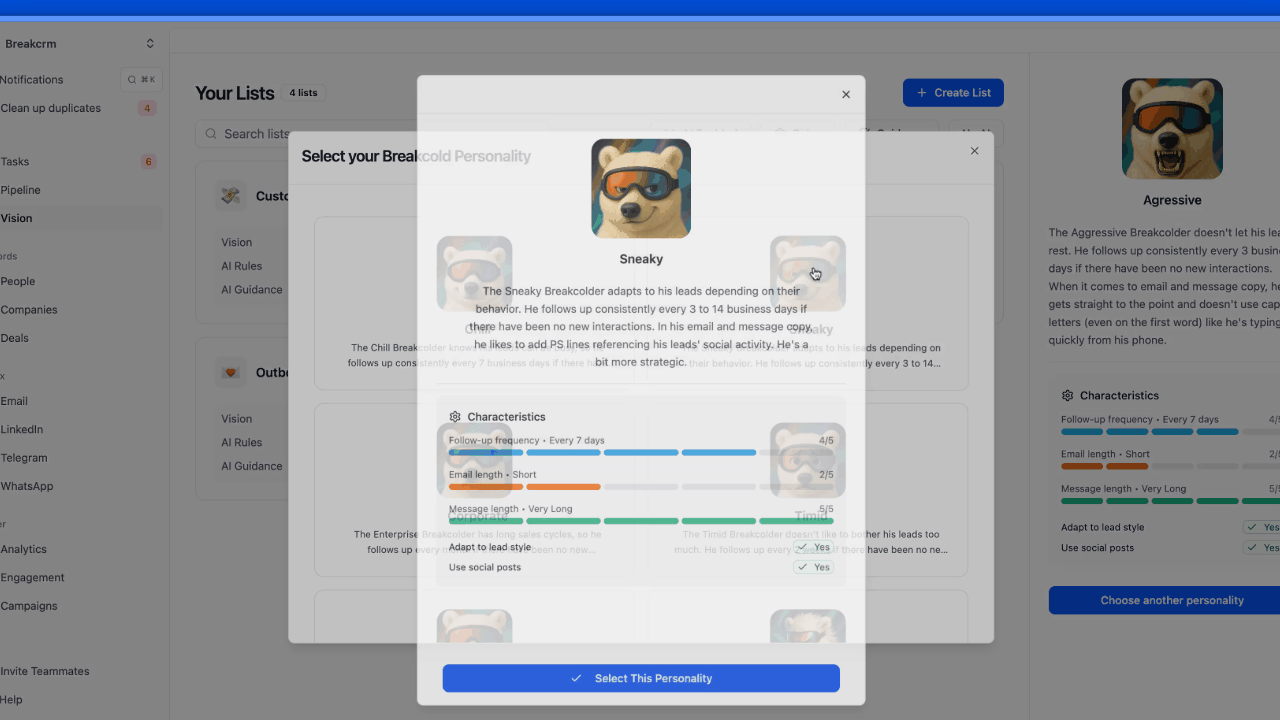The width and height of the screenshot is (1280, 720).
Task: Click the 4 lists count badge
Action: pyautogui.click(x=303, y=93)
